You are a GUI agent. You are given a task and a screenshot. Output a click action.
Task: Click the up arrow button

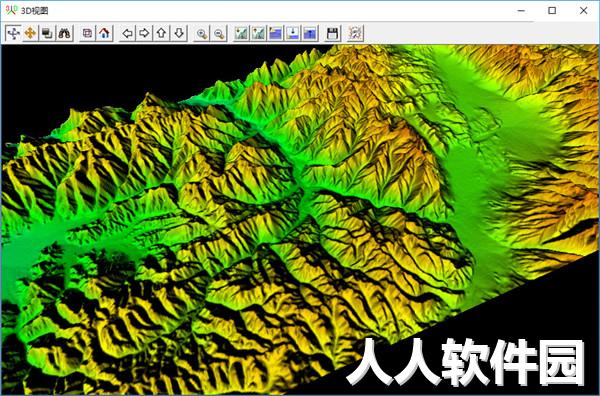coord(161,33)
